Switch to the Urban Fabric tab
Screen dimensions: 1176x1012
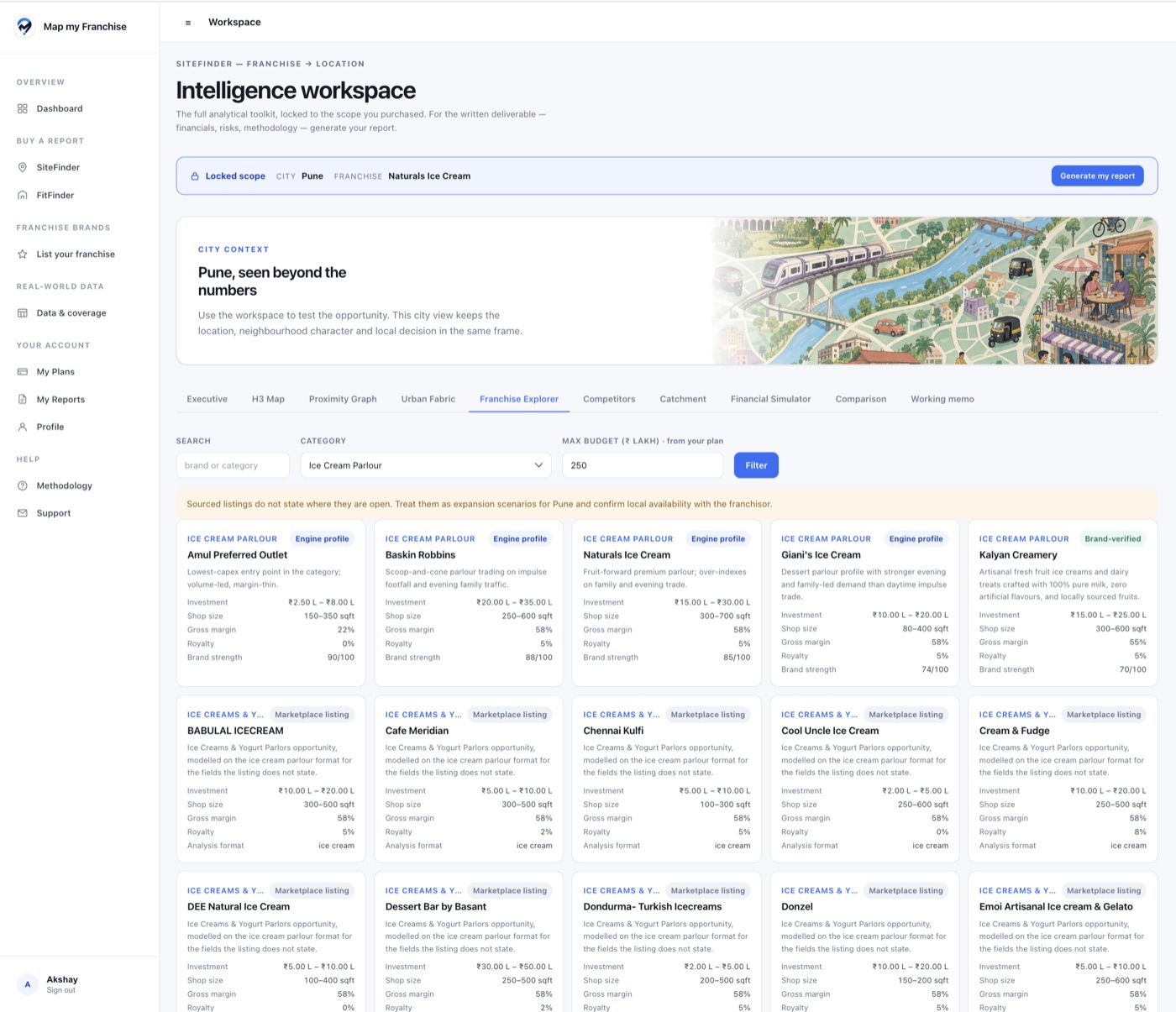pyautogui.click(x=428, y=399)
